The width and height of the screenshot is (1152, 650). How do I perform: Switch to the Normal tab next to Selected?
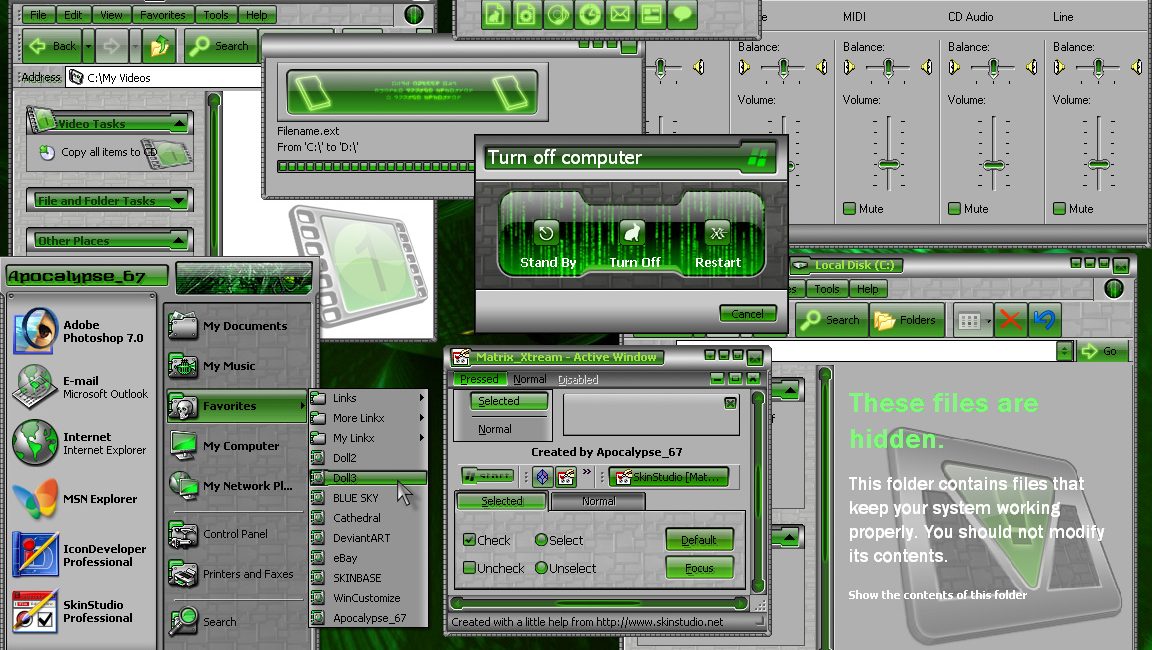(598, 501)
